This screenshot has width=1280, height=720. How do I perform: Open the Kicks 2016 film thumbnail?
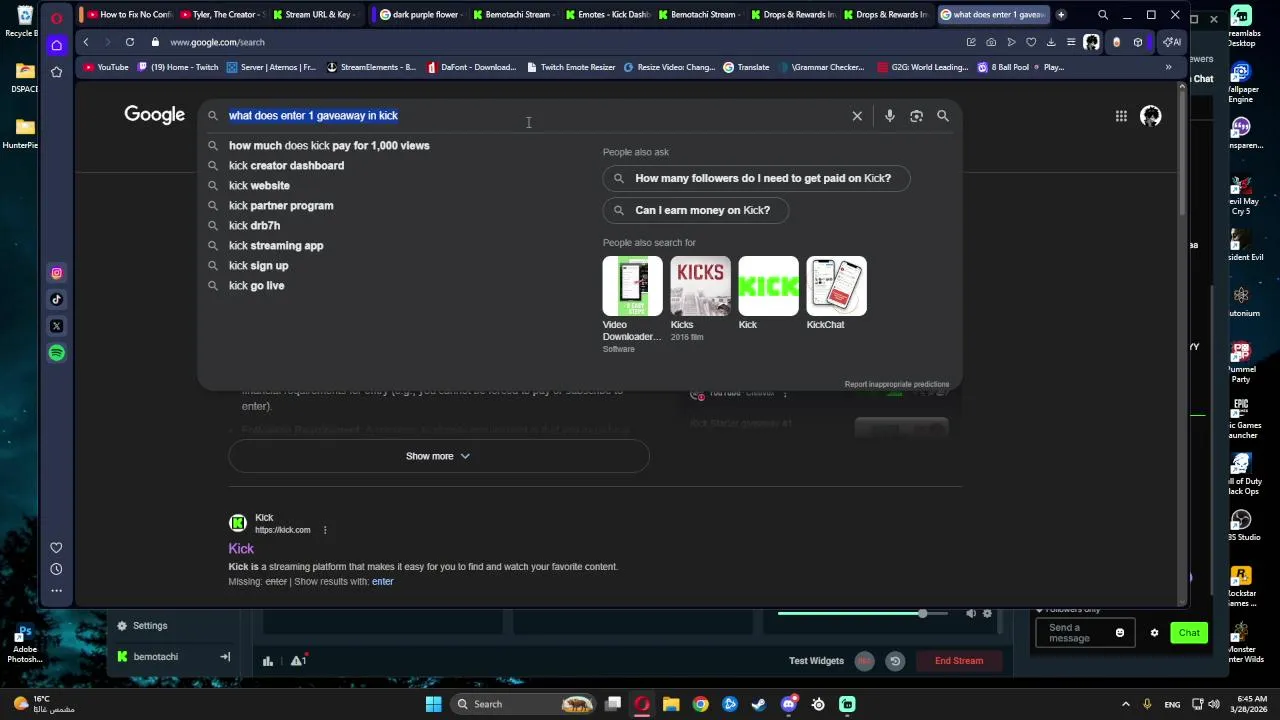click(x=700, y=286)
